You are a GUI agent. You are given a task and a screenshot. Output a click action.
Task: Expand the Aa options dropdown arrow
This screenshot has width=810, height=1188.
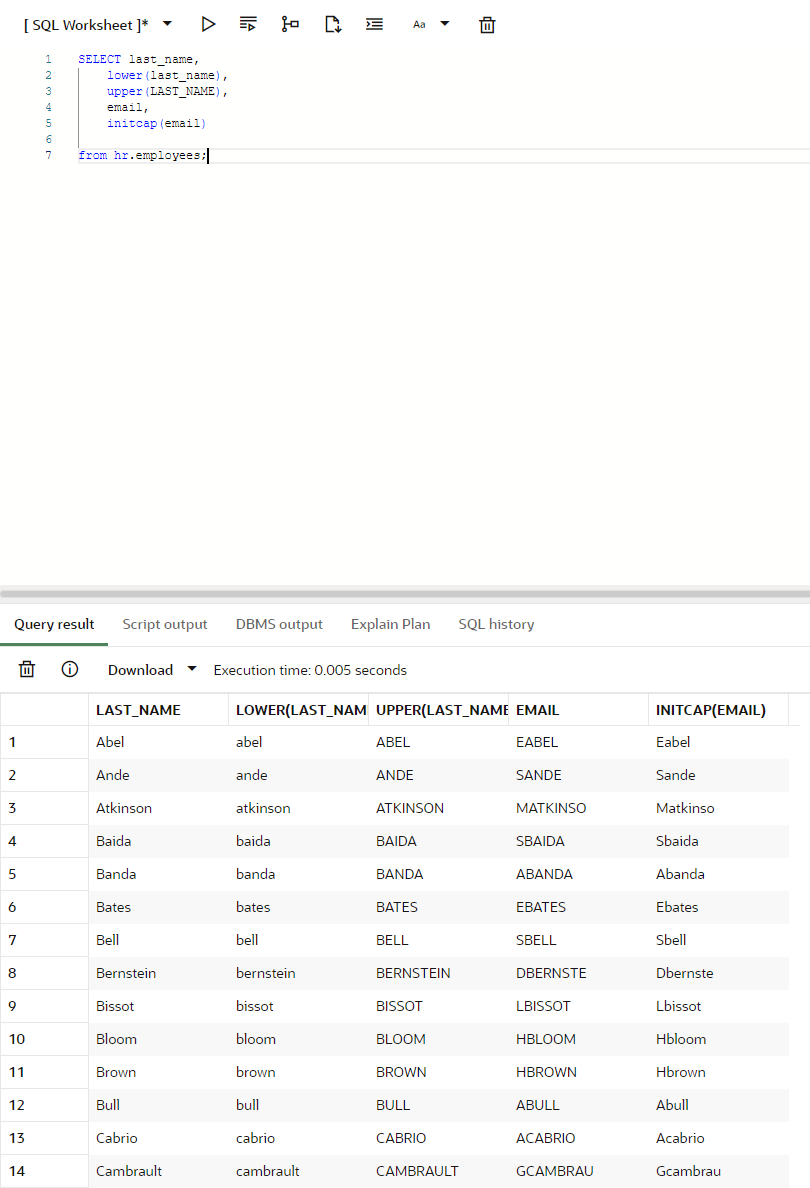tap(445, 23)
